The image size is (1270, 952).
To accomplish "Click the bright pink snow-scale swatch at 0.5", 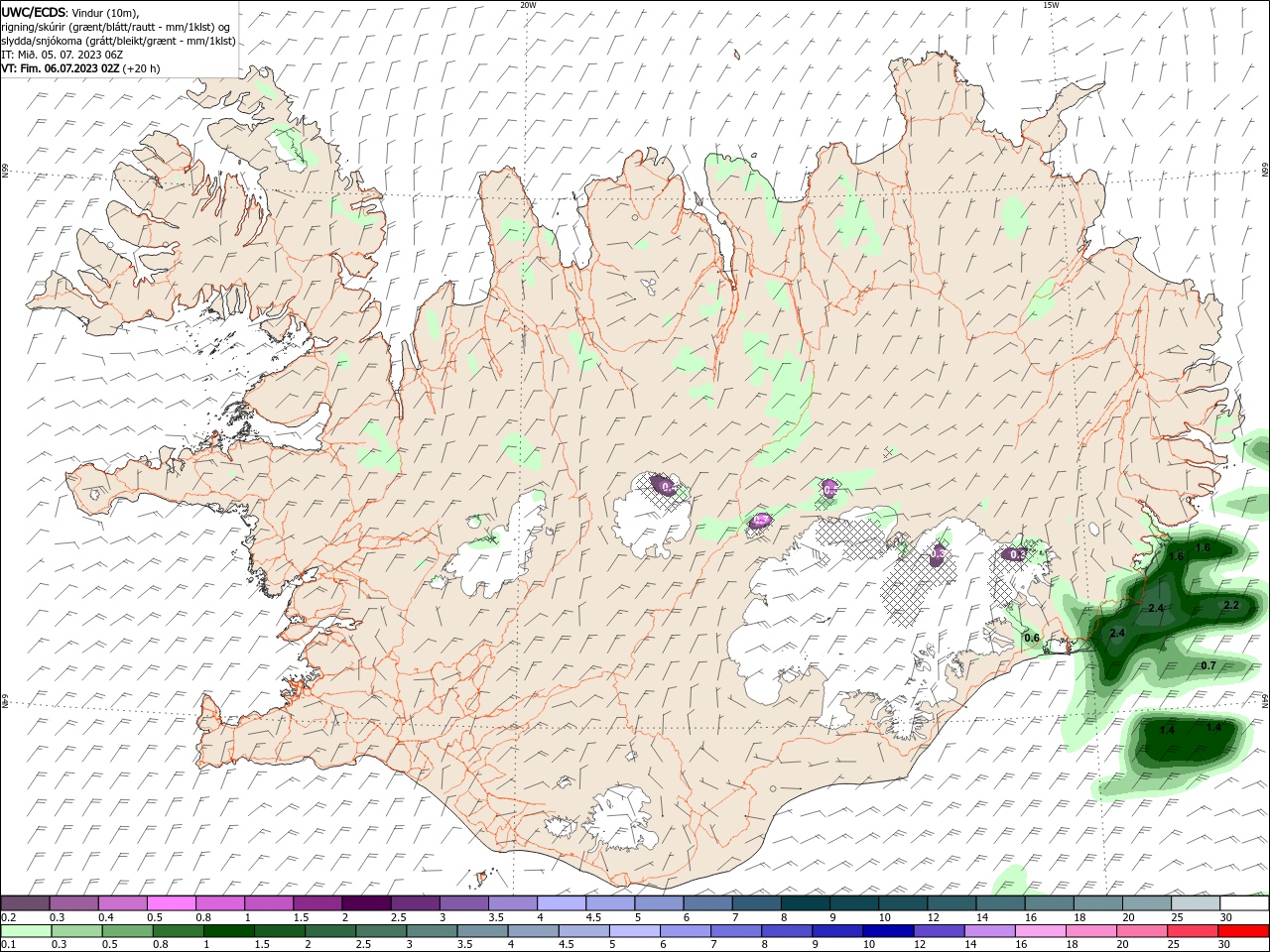I will 171,903.
